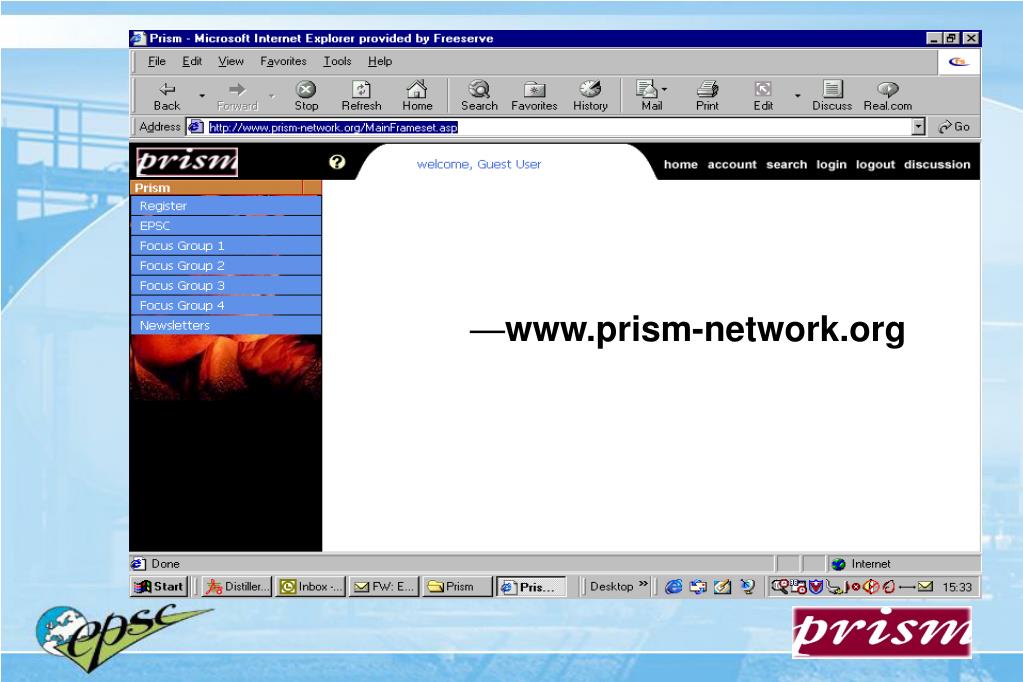The image size is (1023, 682).
Task: Open the discussion link
Action: (x=937, y=164)
